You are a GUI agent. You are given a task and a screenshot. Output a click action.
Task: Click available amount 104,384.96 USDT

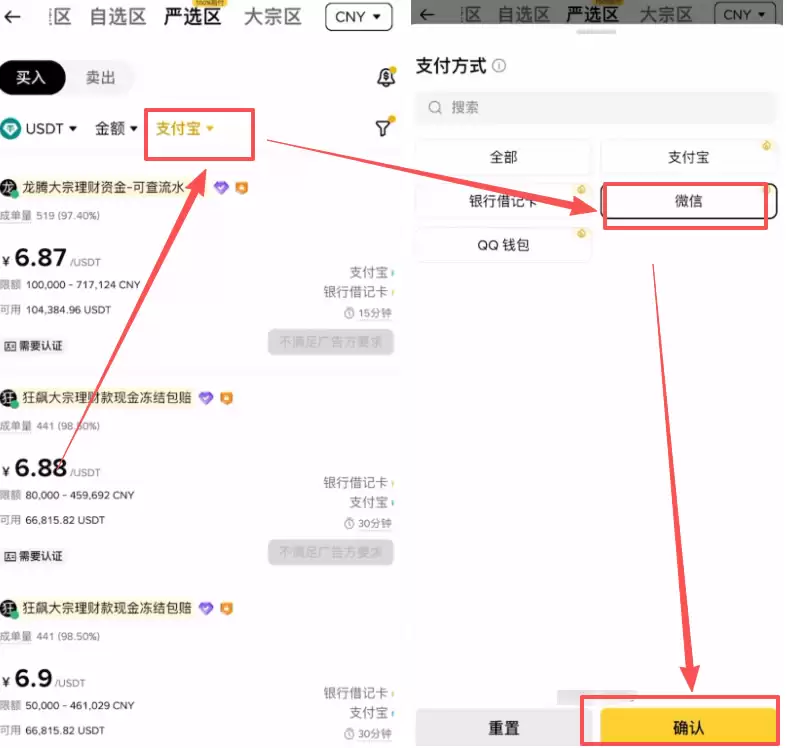click(x=68, y=310)
